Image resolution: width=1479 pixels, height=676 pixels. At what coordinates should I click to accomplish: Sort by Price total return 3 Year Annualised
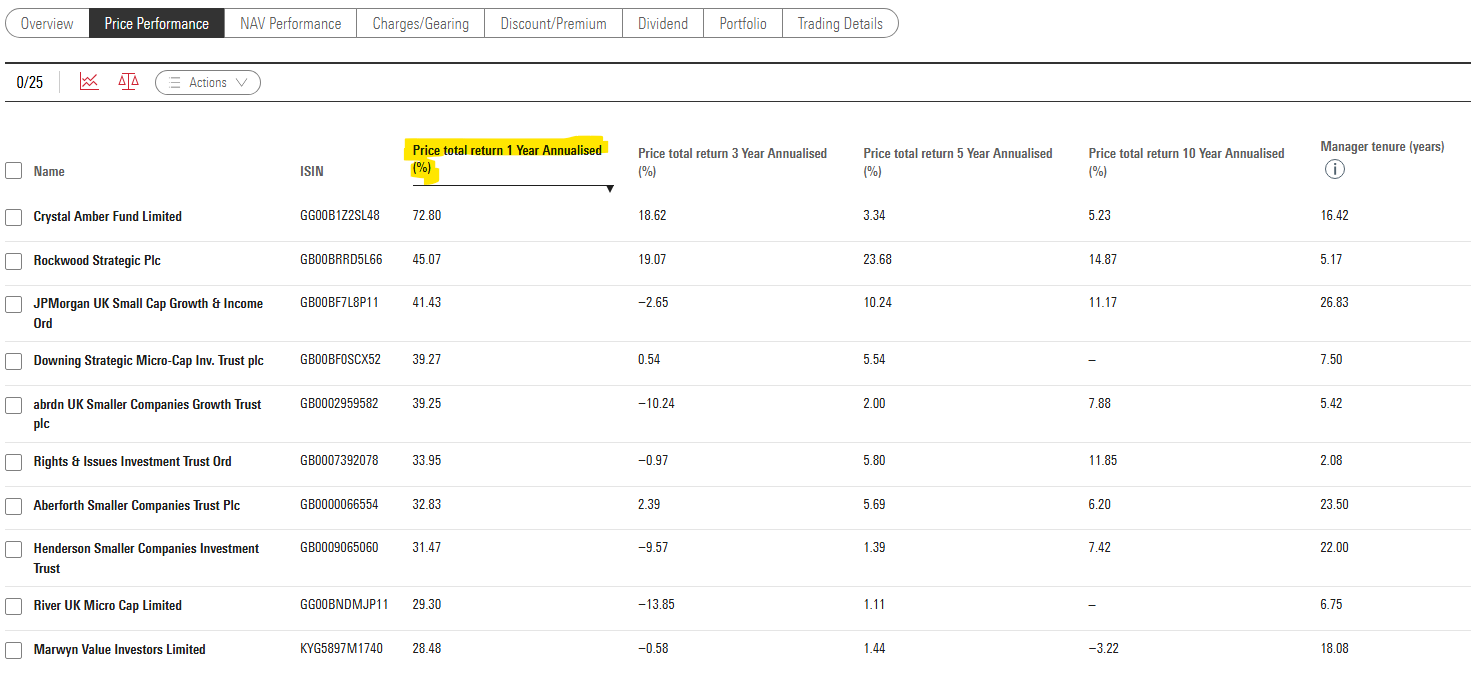pos(733,162)
